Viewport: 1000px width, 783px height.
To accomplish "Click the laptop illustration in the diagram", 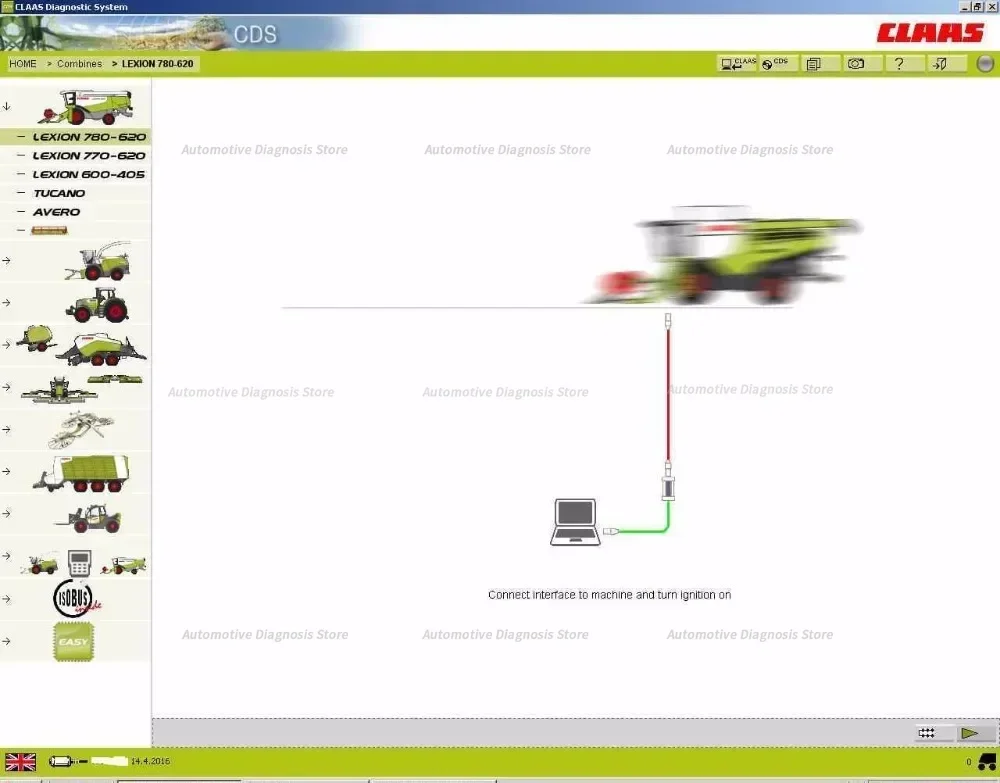I will pos(575,522).
